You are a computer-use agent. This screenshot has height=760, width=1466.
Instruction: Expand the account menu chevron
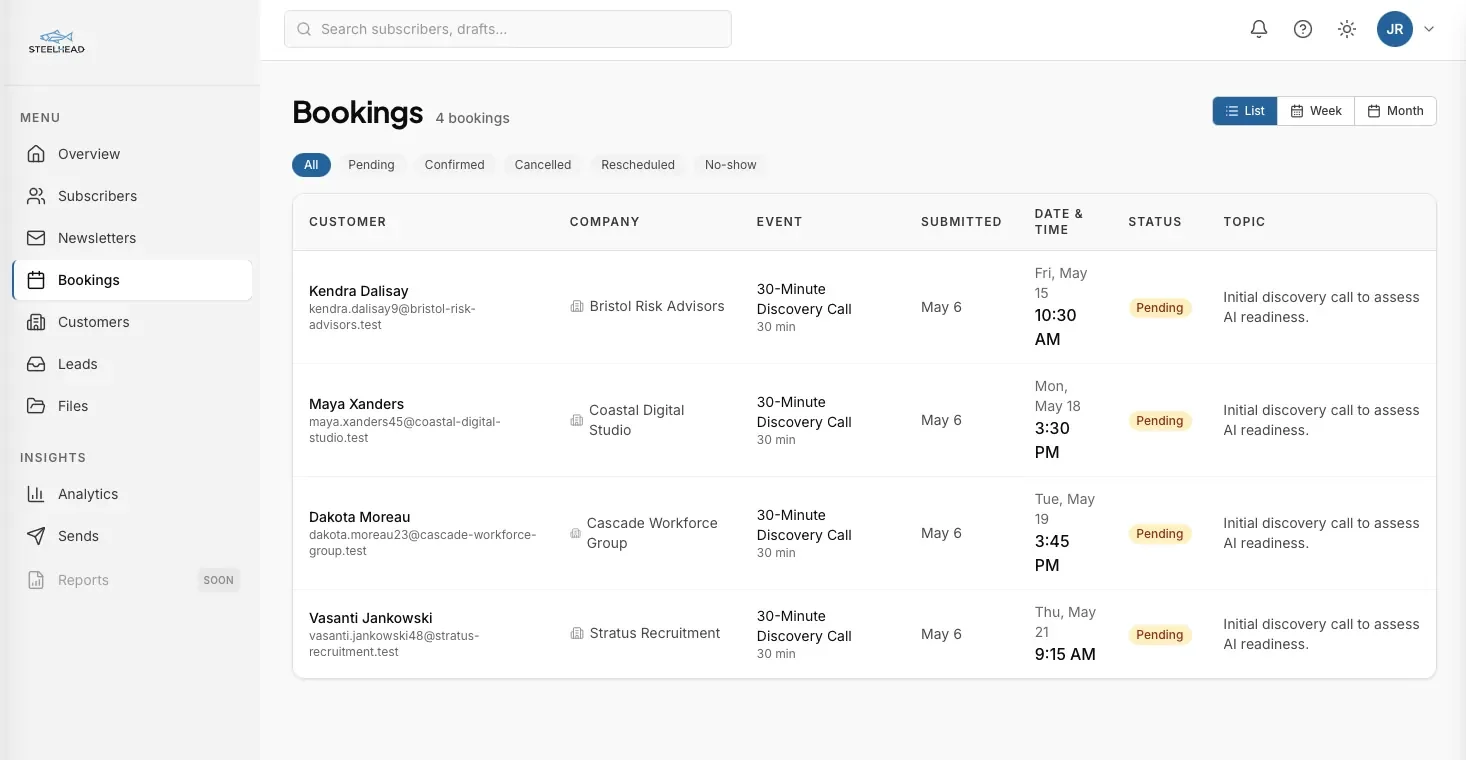coord(1429,29)
